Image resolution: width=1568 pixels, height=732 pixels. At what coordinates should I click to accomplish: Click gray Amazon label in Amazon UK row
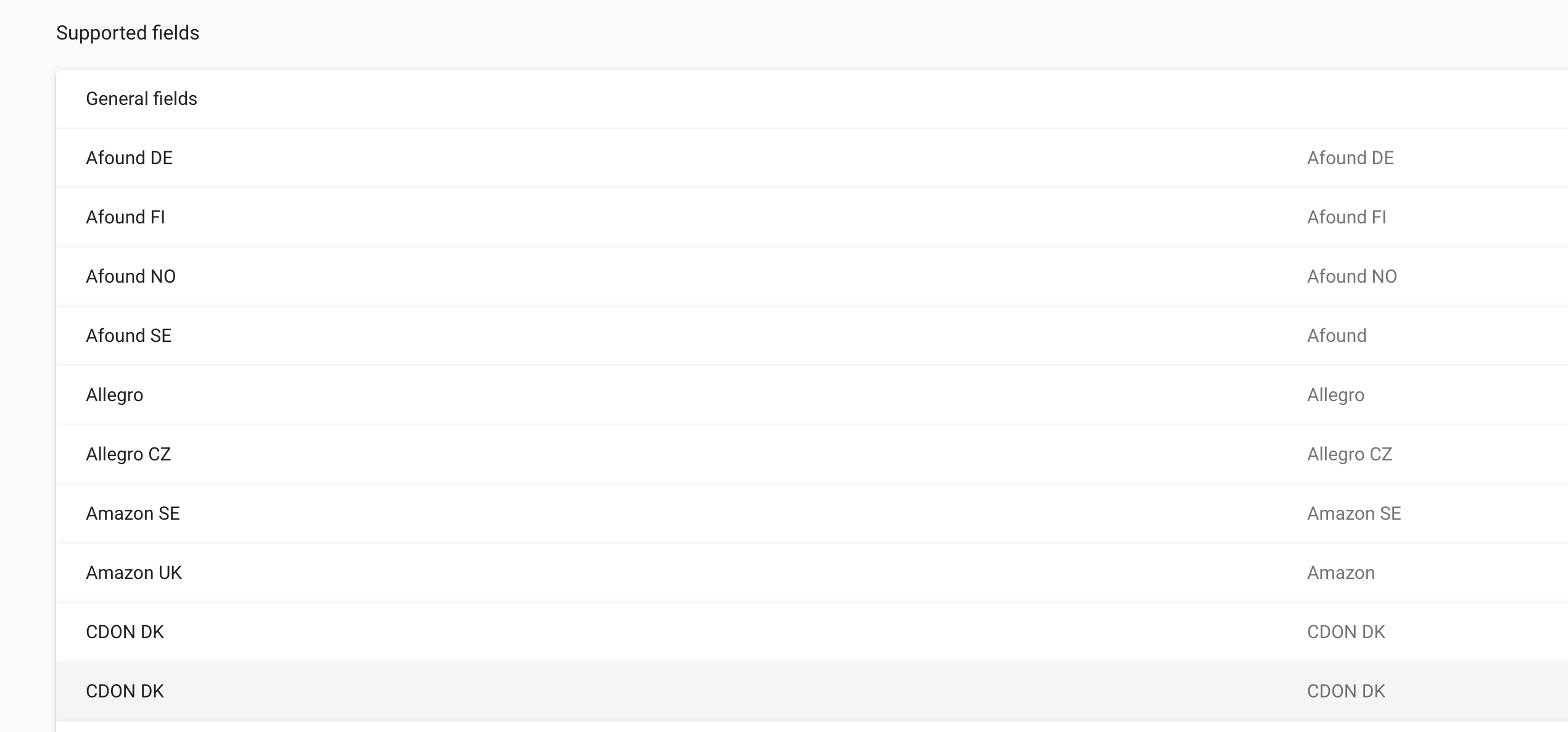1341,573
